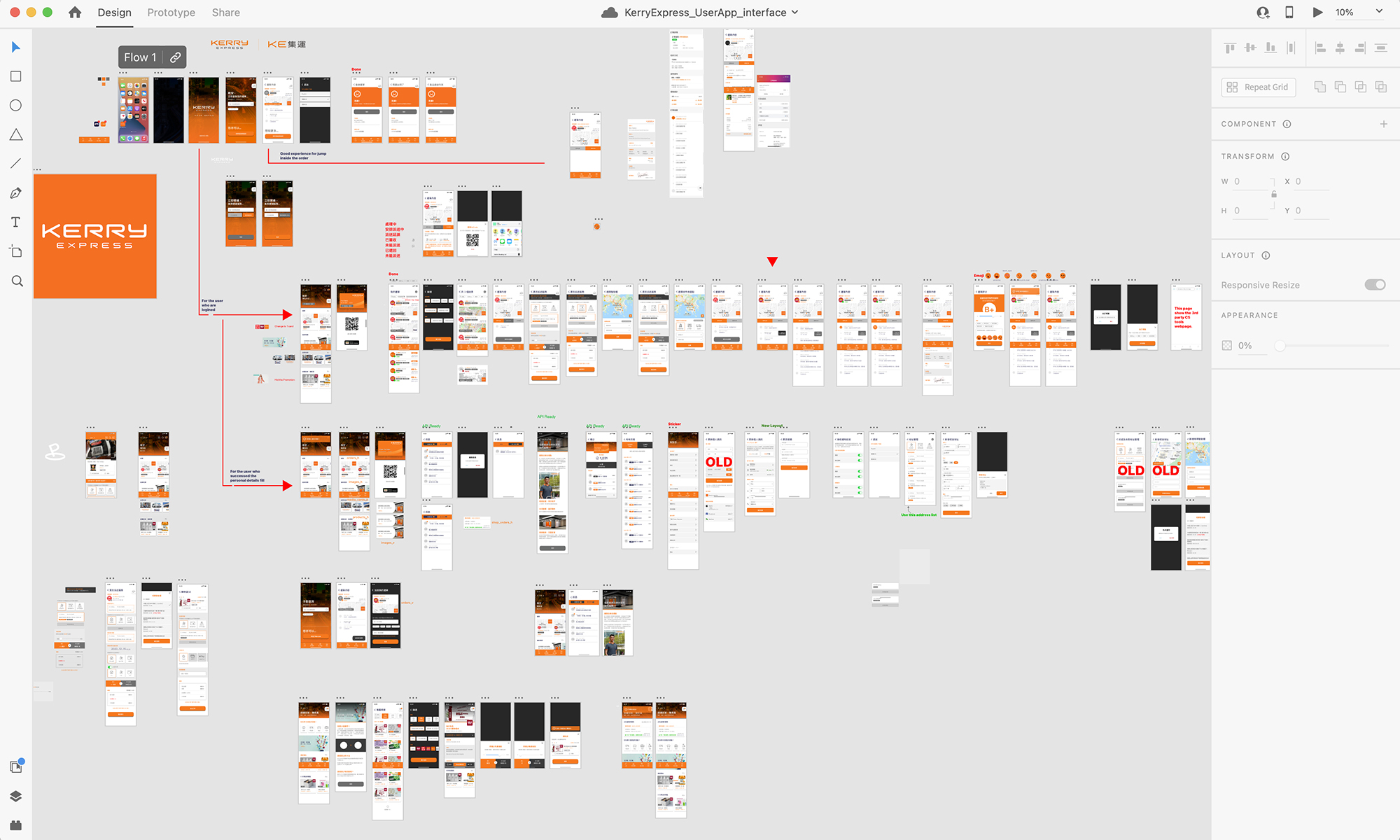This screenshot has width=1400, height=840.
Task: Click the Layers panel icon
Action: pos(15,797)
